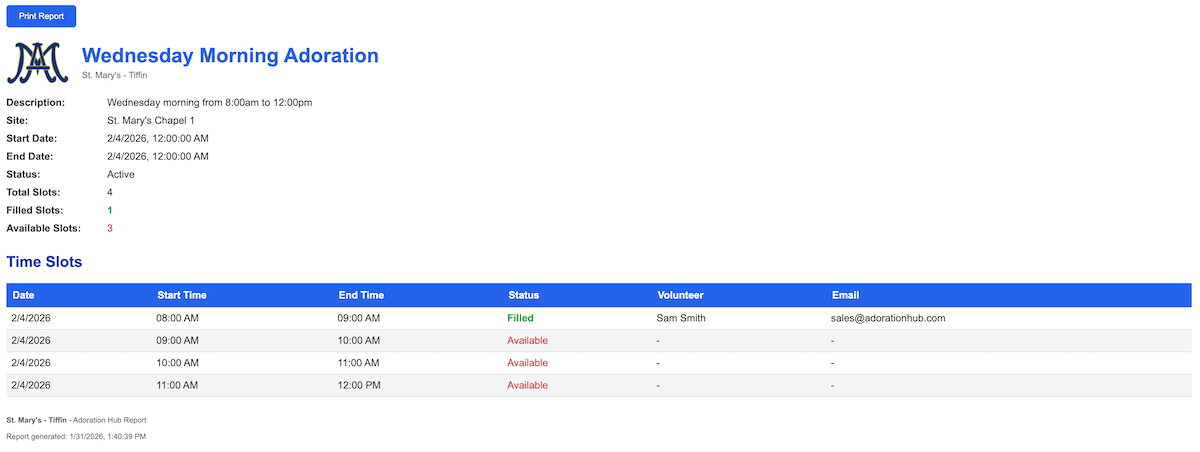Image resolution: width=1200 pixels, height=452 pixels.
Task: Click the Status column header
Action: tap(523, 295)
